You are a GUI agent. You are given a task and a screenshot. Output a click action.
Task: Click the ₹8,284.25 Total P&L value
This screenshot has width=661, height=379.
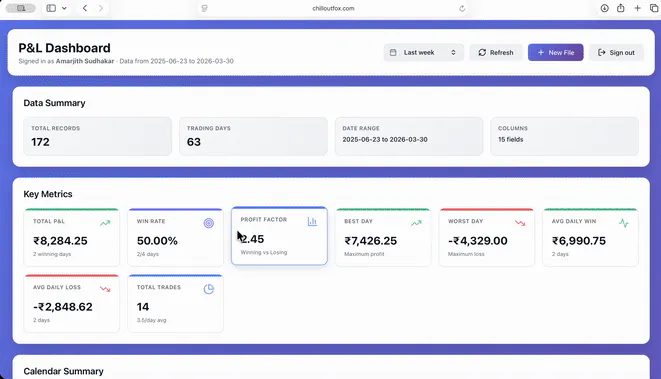click(x=60, y=241)
